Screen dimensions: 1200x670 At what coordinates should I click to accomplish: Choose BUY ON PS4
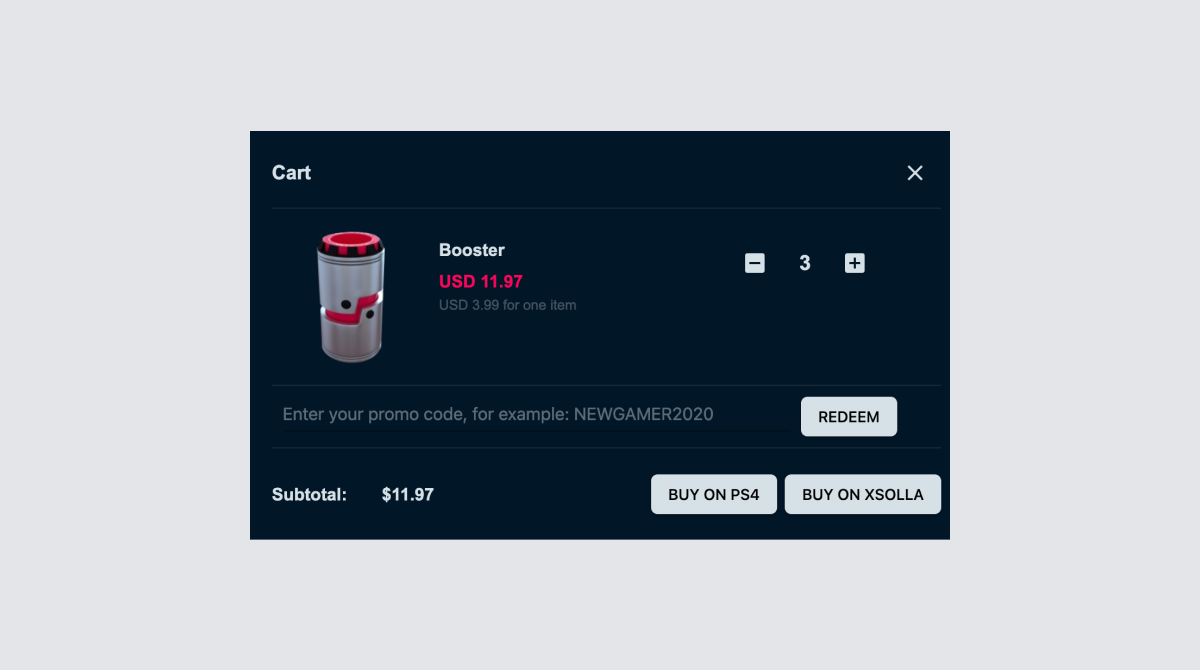(x=714, y=494)
